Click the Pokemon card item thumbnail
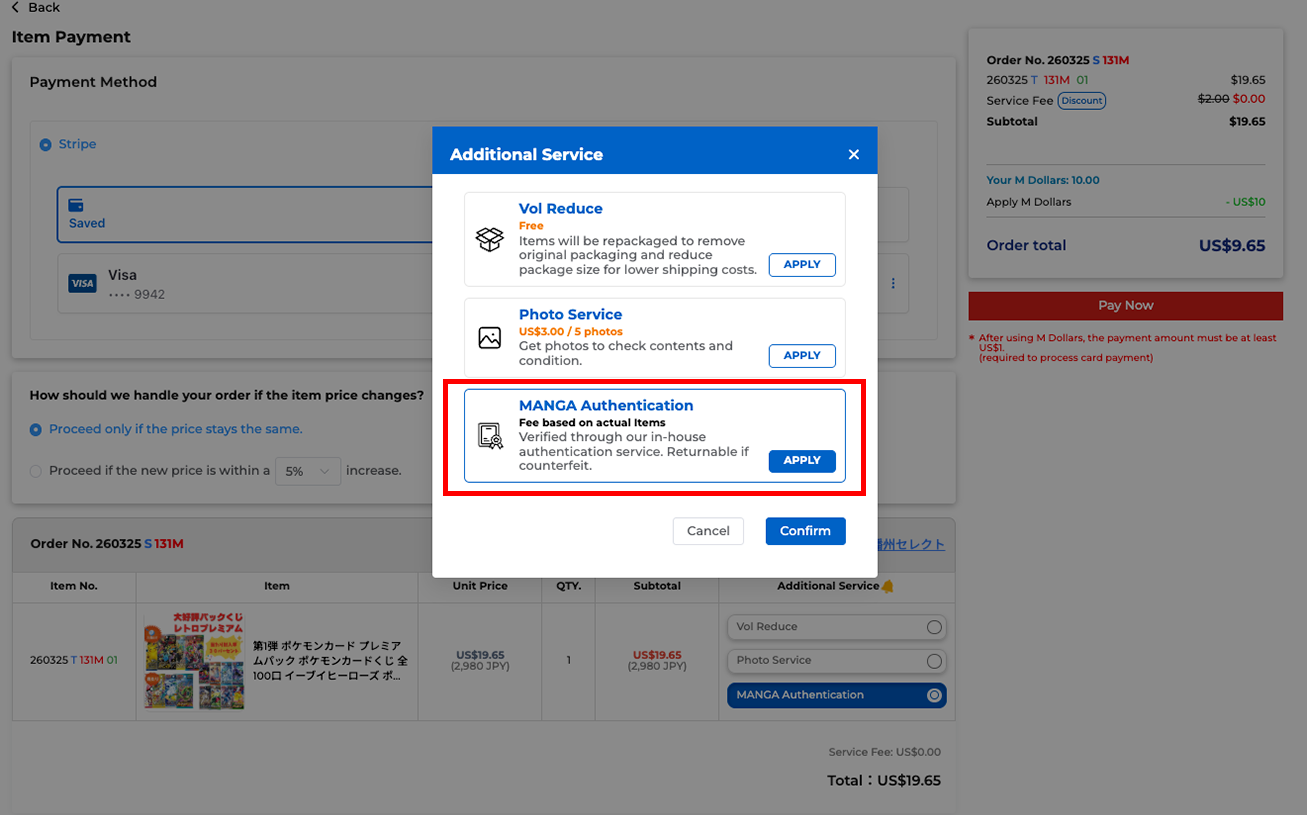Viewport: 1307px width, 815px height. [194, 661]
